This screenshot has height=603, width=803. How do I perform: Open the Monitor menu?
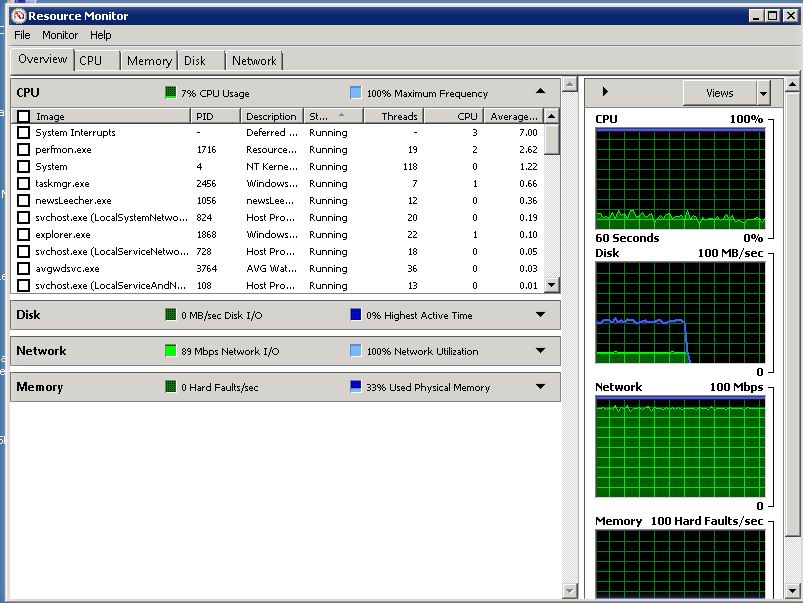(x=60, y=35)
